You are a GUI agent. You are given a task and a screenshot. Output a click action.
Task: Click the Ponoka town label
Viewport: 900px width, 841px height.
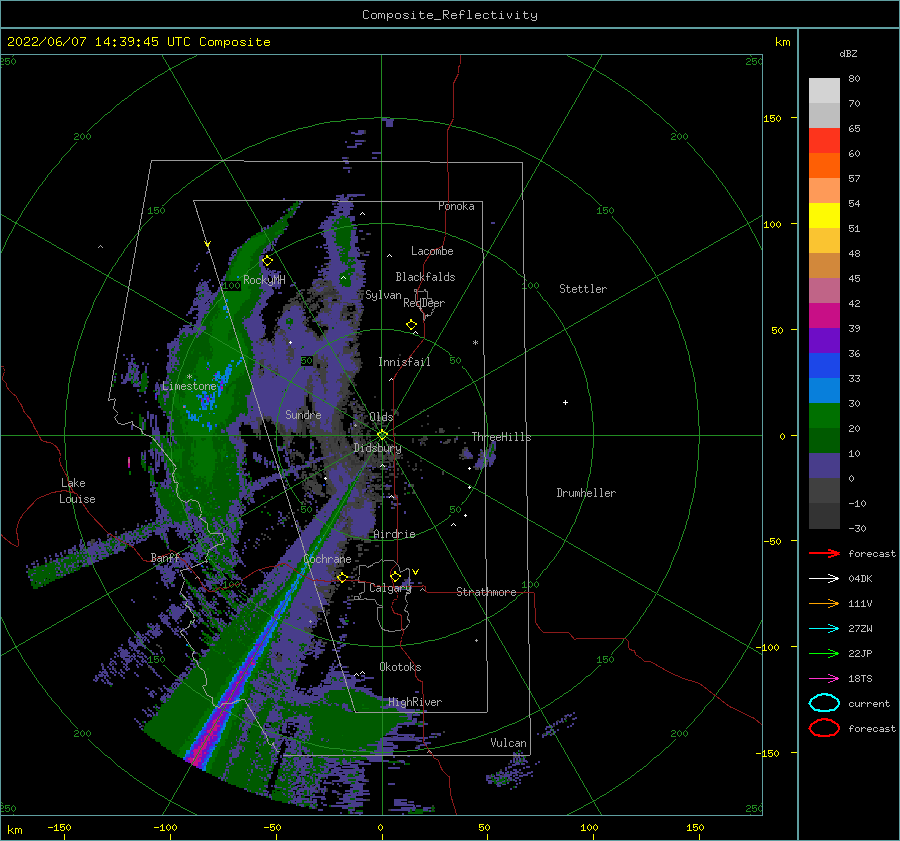coord(456,206)
